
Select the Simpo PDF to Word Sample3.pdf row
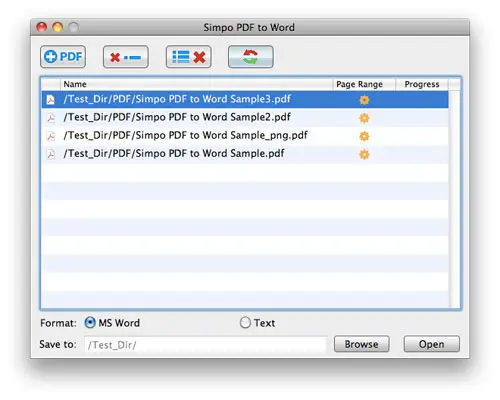(245, 99)
